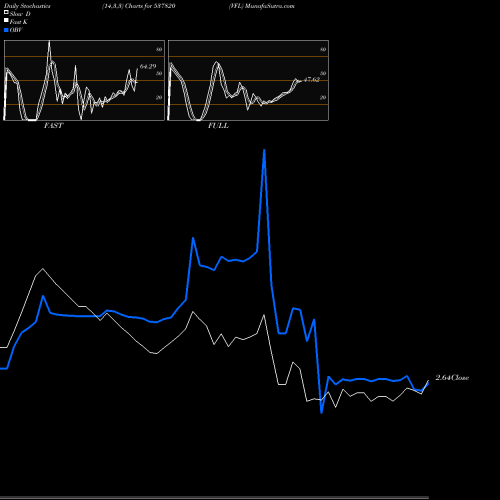Viewport: 500px width, 500px height.
Task: Click the 'Slow D' legend label
Action: click(20, 14)
